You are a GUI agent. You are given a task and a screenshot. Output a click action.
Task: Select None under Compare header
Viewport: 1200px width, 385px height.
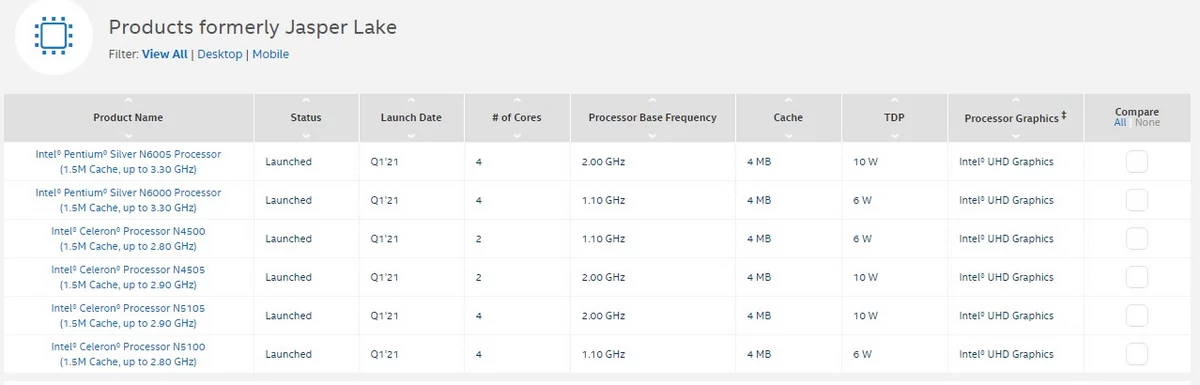[x=1148, y=123]
